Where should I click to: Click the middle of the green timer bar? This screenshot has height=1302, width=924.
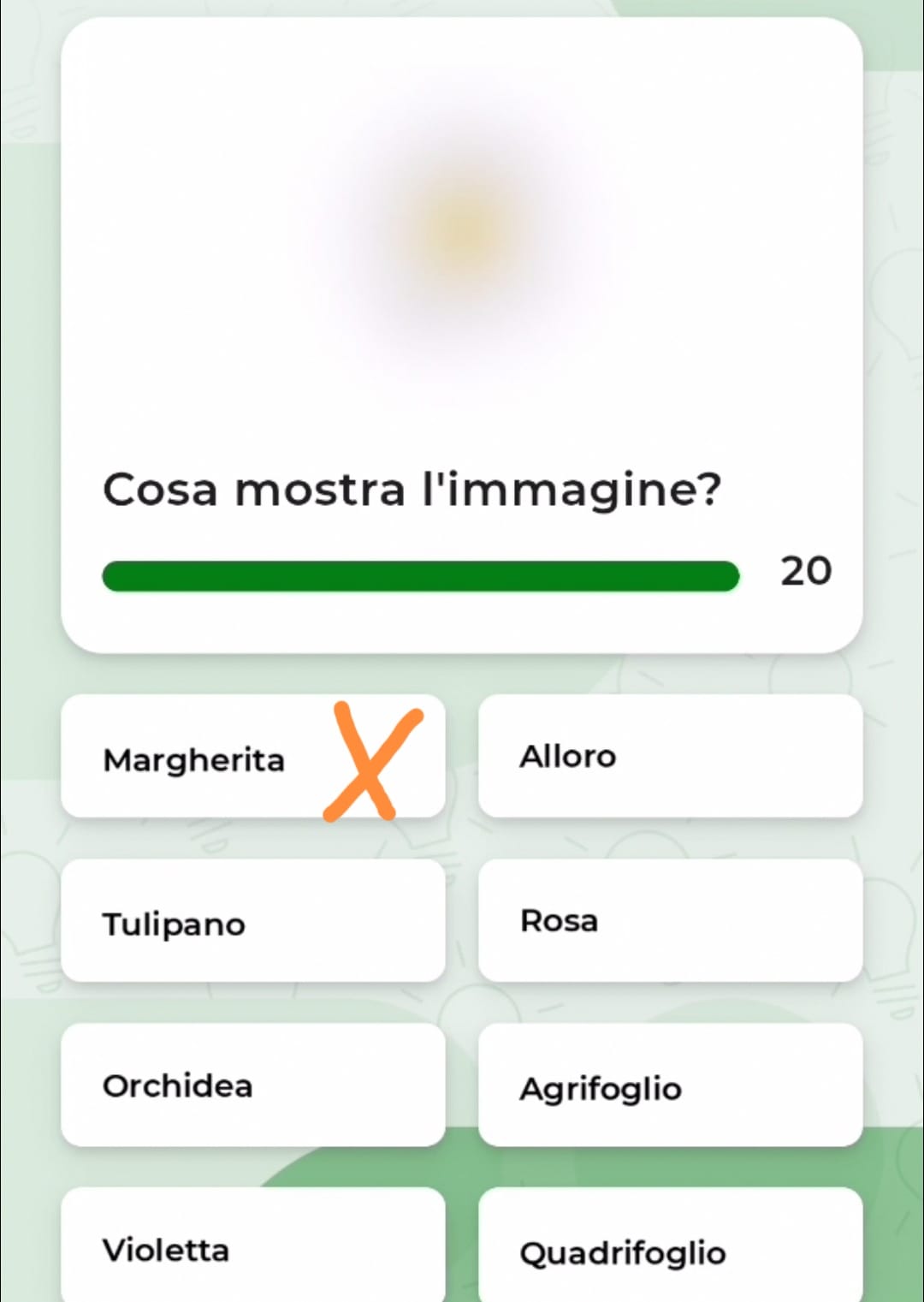tap(420, 576)
